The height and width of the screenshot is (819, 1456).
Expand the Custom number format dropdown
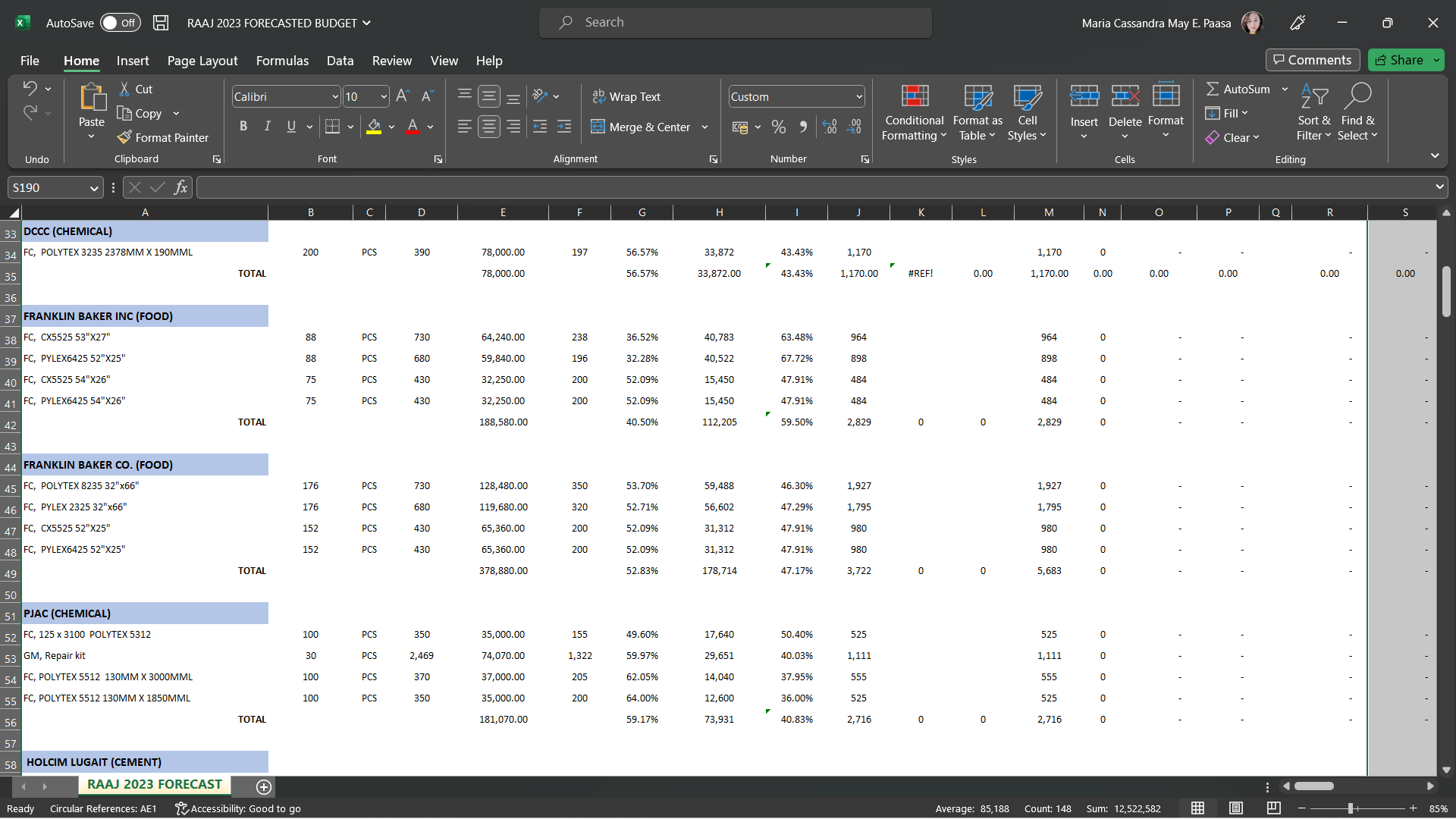[858, 96]
